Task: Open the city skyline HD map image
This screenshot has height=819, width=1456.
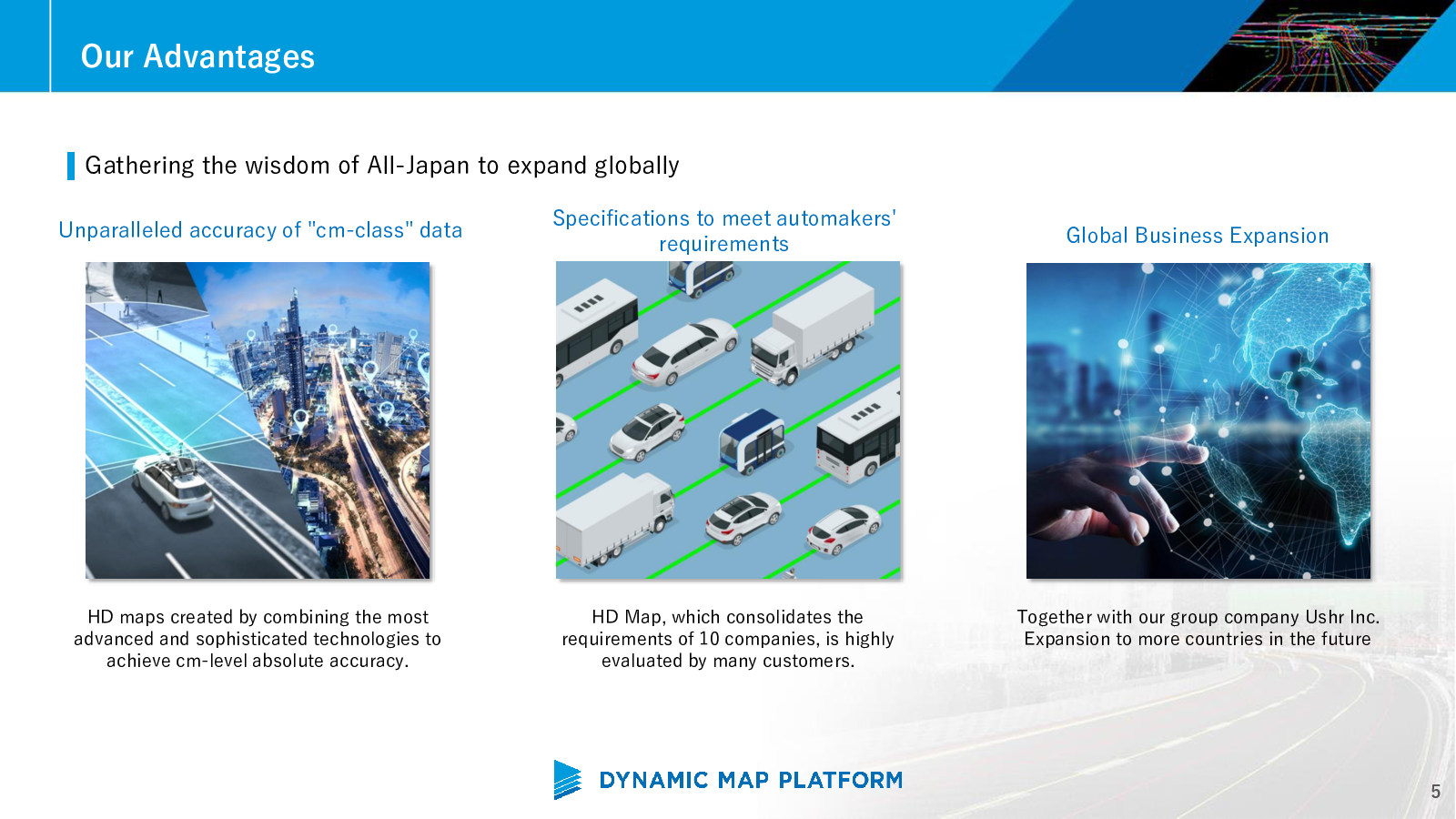Action: click(x=258, y=420)
